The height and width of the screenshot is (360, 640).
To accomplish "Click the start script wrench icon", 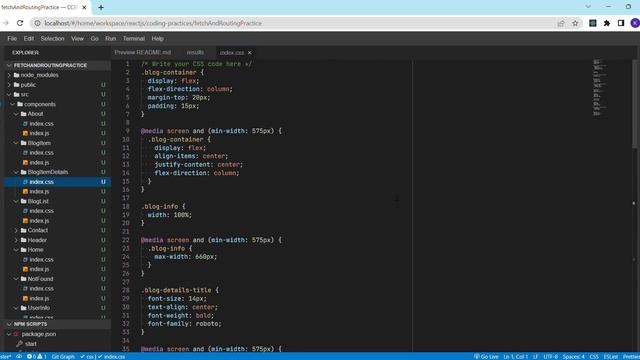I will coord(19,344).
